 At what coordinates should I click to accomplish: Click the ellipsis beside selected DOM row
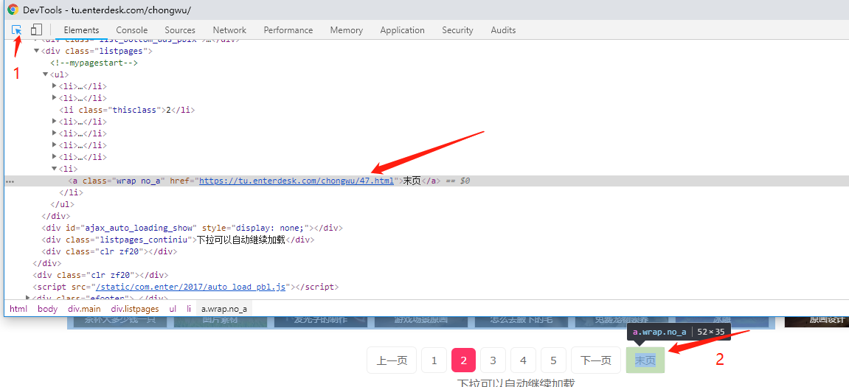[10, 182]
